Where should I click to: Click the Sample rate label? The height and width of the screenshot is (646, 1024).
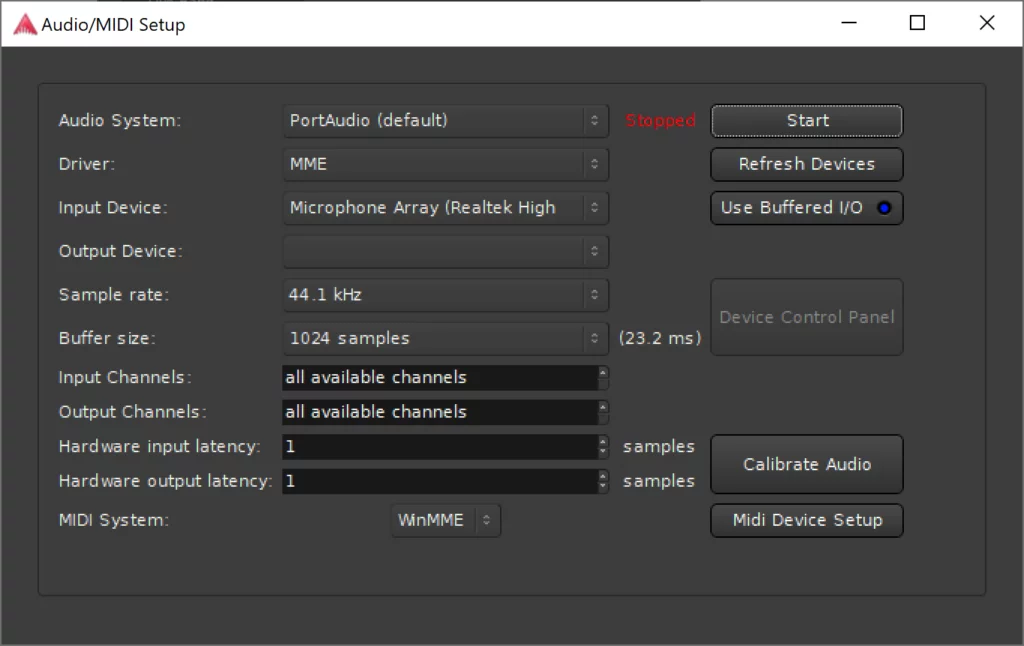114,295
